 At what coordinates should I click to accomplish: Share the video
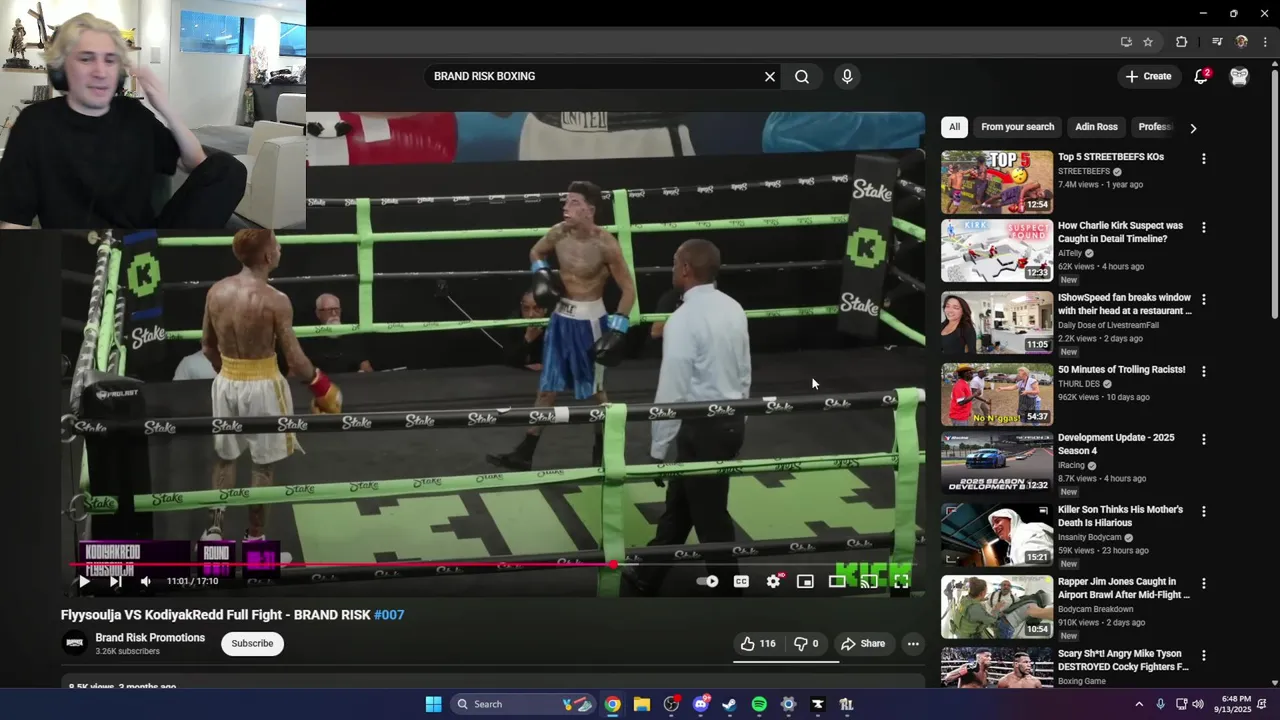click(863, 644)
